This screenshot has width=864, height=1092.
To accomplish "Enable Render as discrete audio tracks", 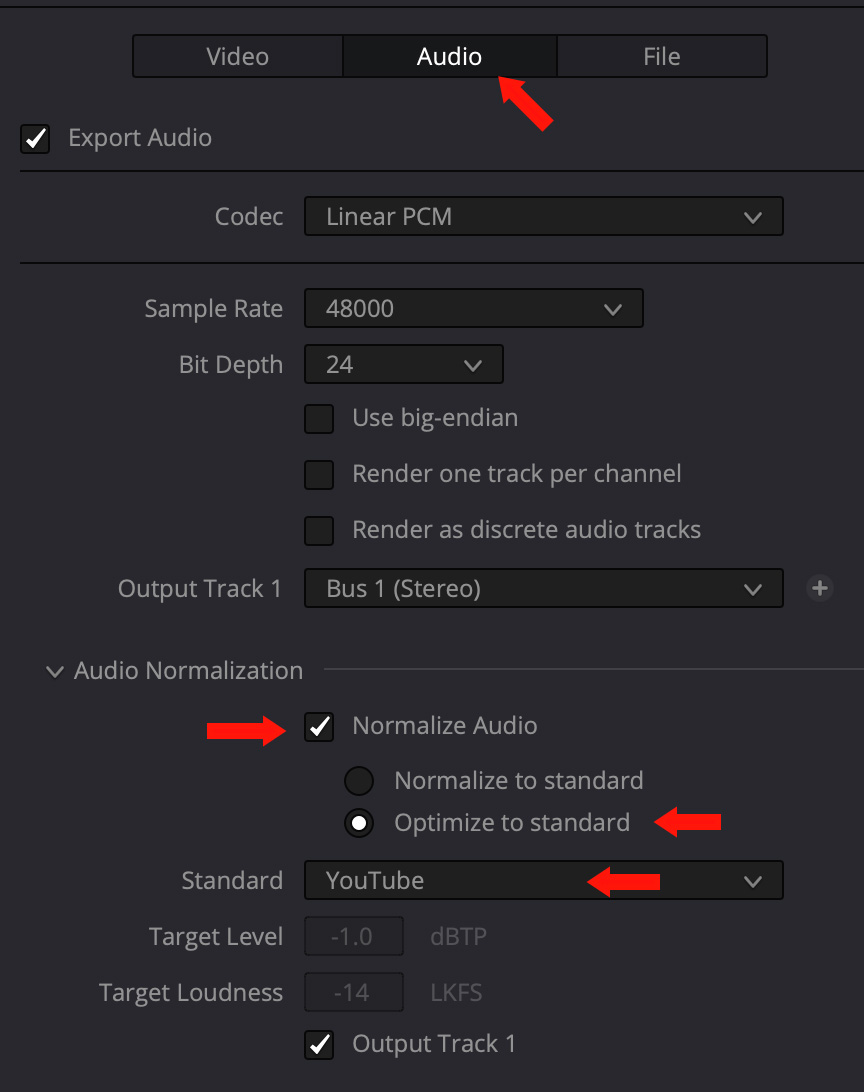I will [x=319, y=530].
